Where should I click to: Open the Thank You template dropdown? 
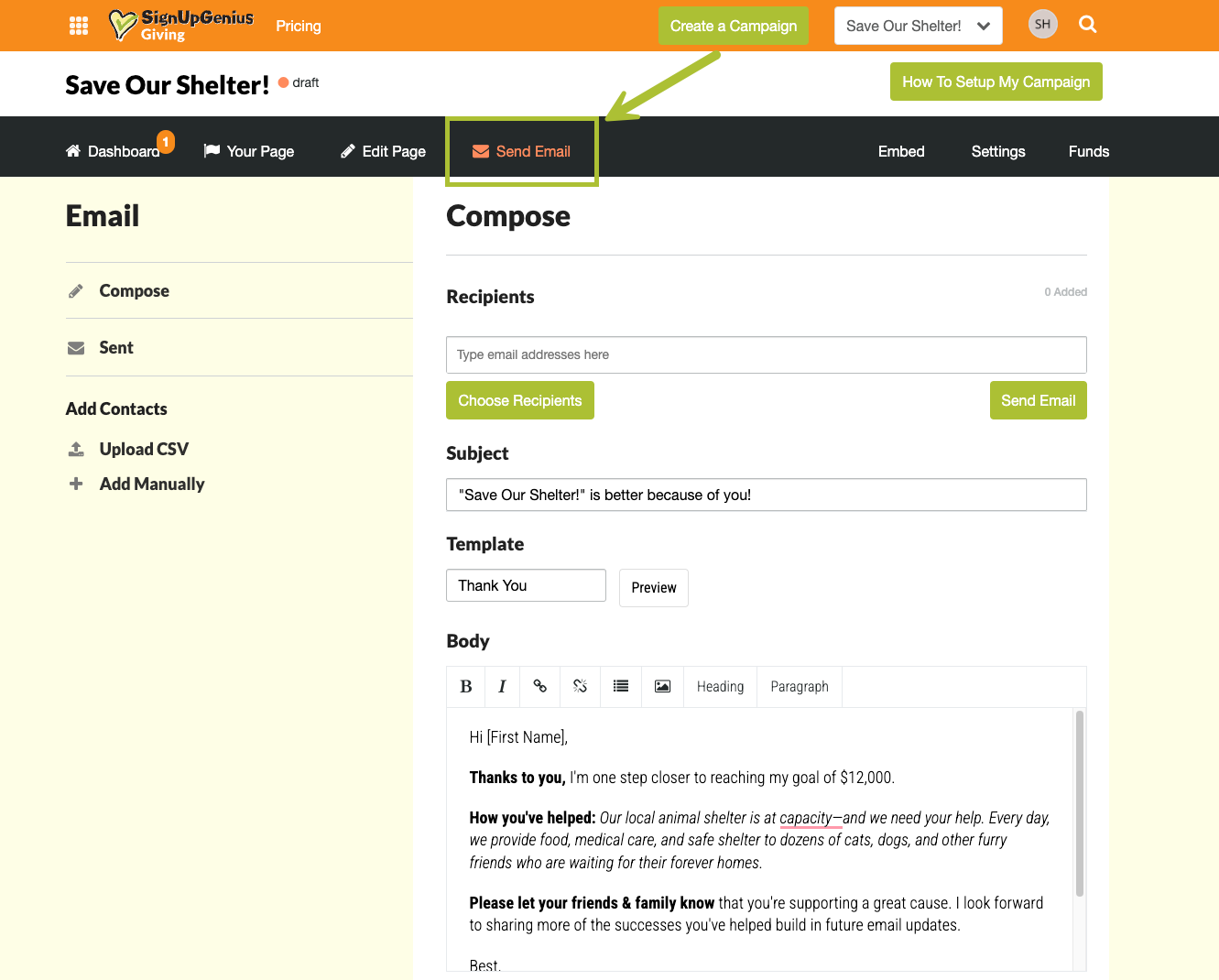tap(526, 586)
